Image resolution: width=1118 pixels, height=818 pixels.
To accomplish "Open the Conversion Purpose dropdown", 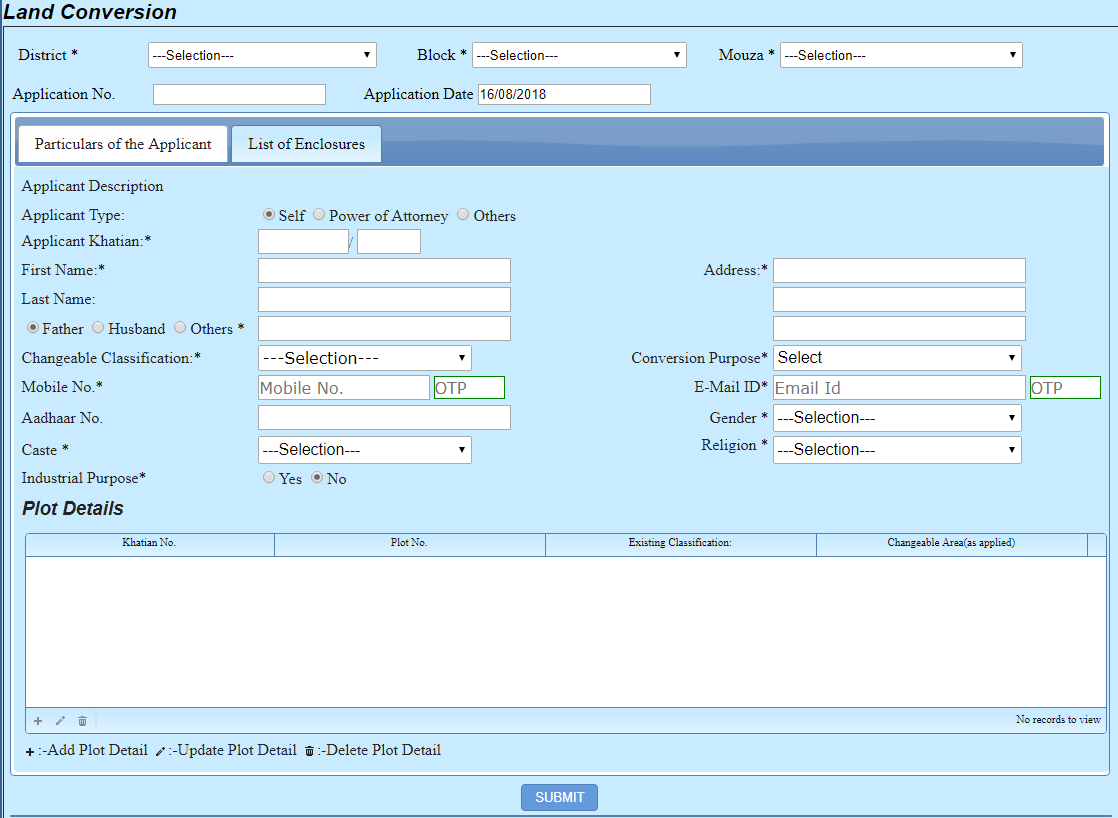I will coord(897,358).
